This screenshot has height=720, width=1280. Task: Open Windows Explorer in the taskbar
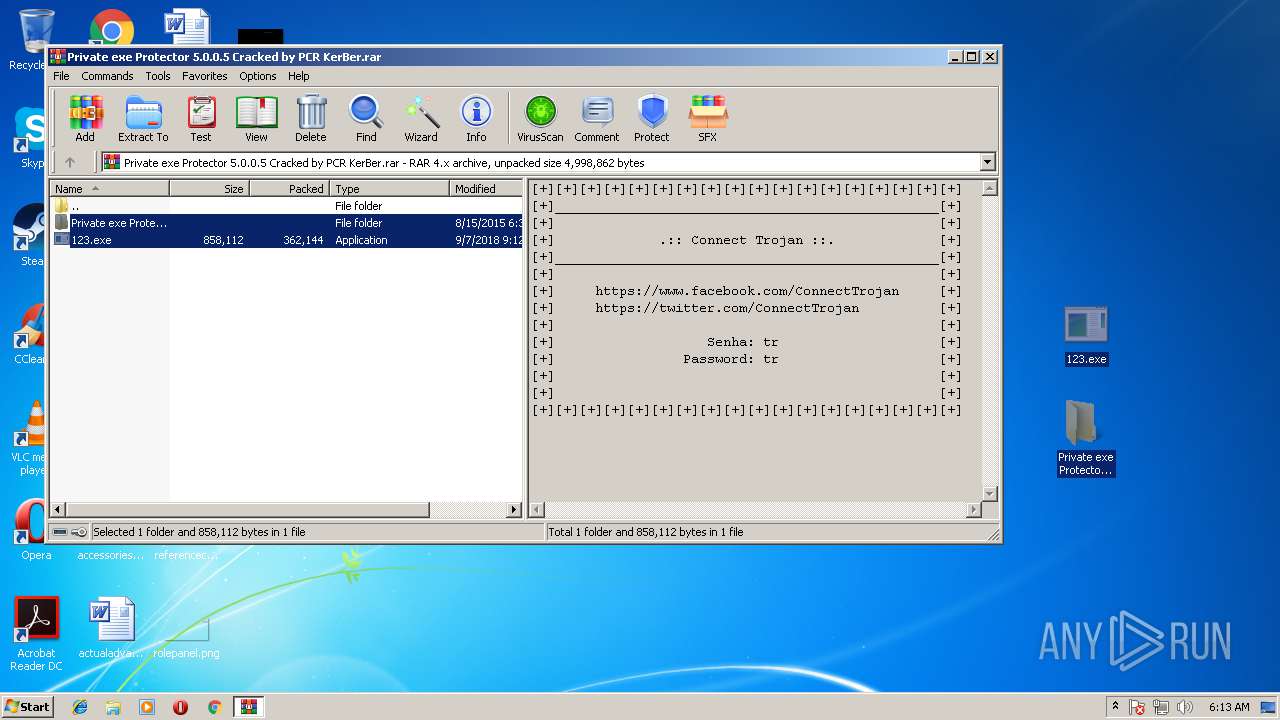[x=113, y=707]
